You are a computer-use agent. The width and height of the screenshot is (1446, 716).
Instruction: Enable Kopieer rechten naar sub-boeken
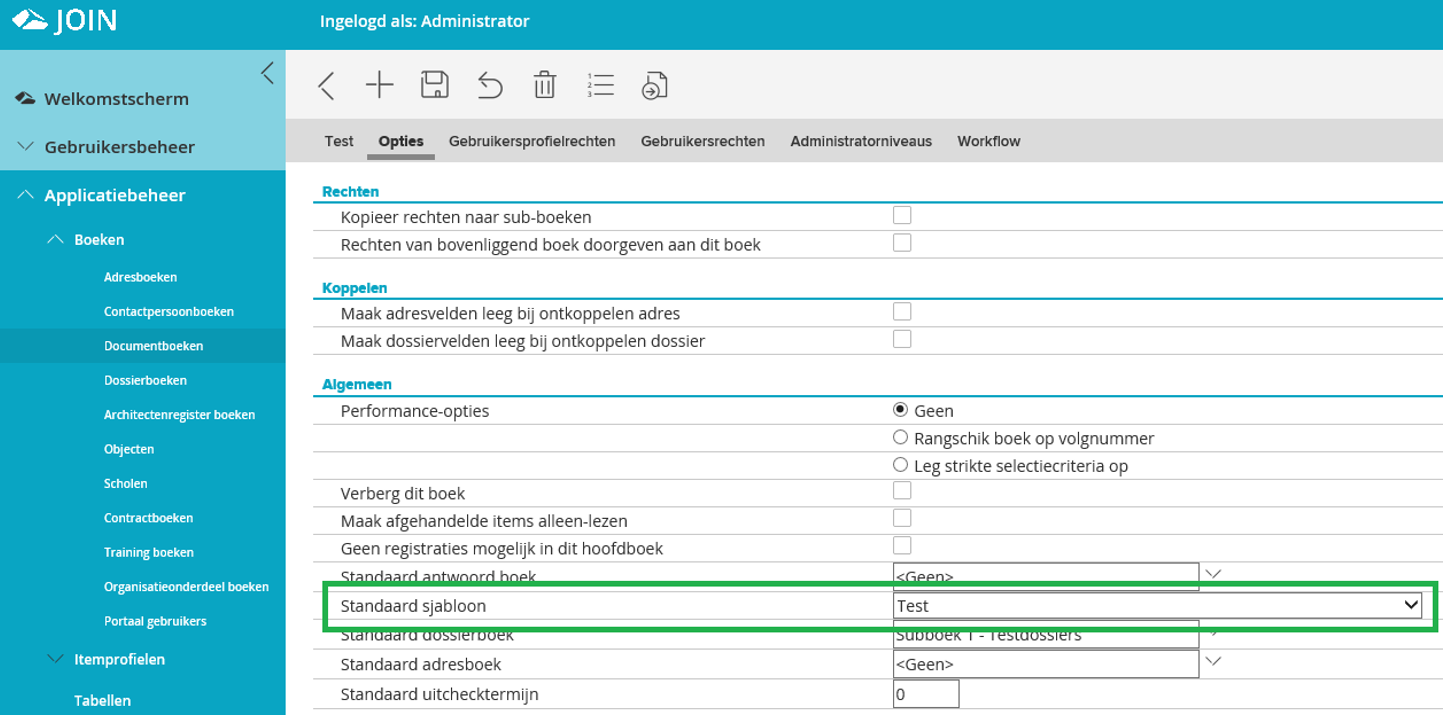click(902, 214)
